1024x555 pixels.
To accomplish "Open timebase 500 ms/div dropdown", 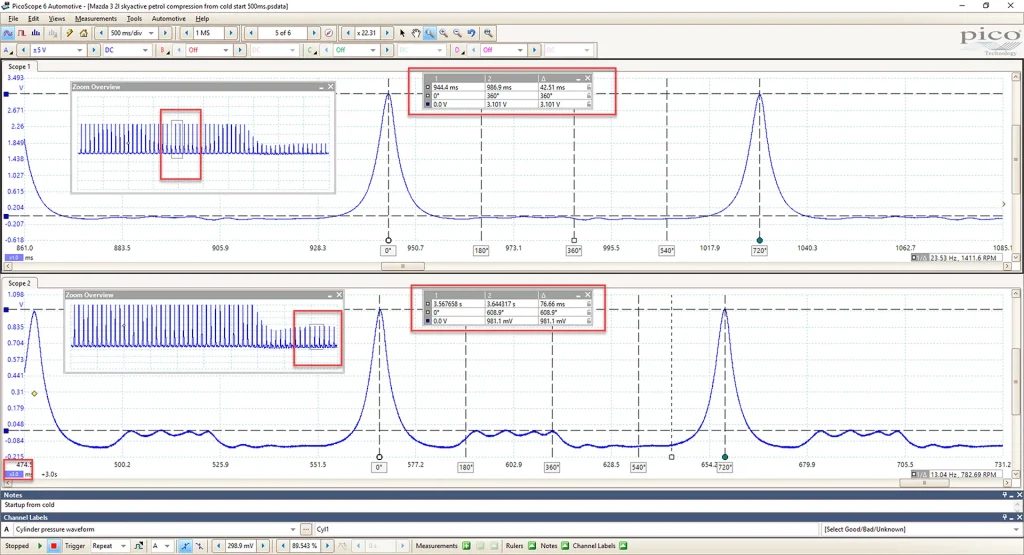I will tap(151, 33).
